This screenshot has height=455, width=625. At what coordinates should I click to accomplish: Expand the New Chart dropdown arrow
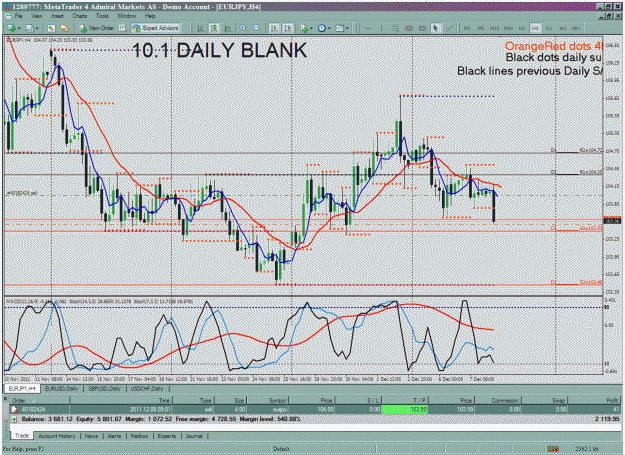point(19,29)
